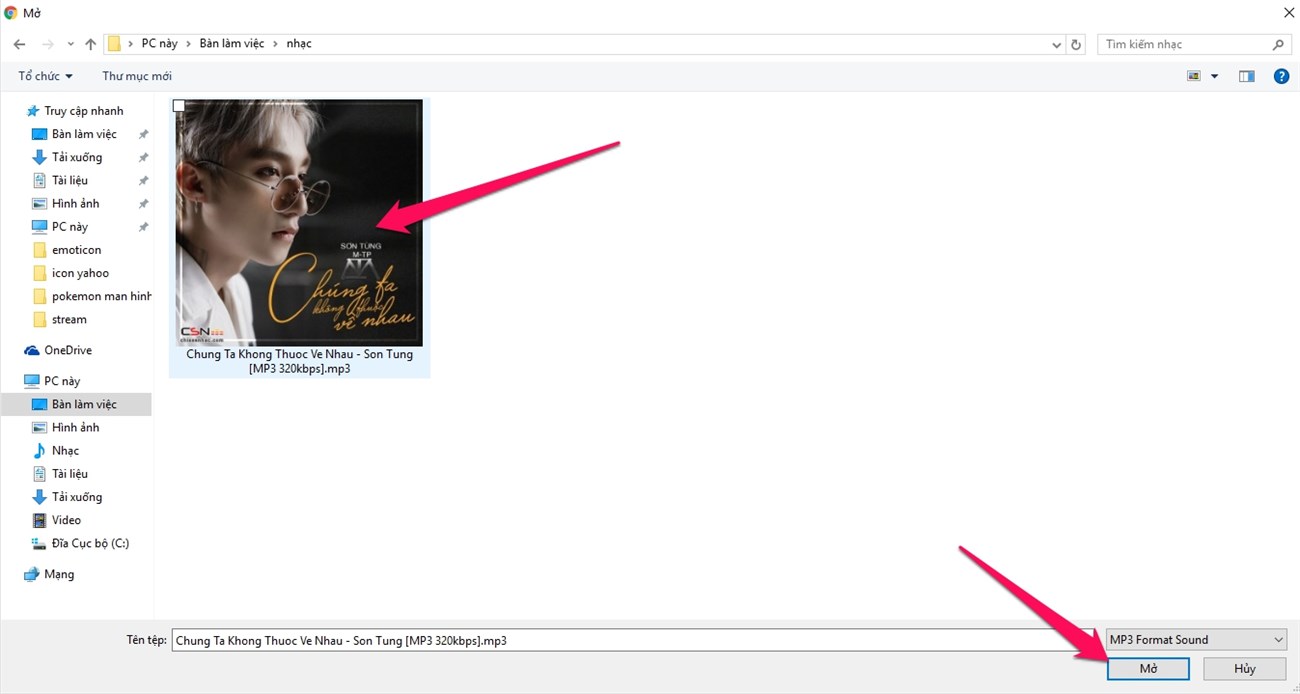Select PC này in the address path

tap(159, 44)
